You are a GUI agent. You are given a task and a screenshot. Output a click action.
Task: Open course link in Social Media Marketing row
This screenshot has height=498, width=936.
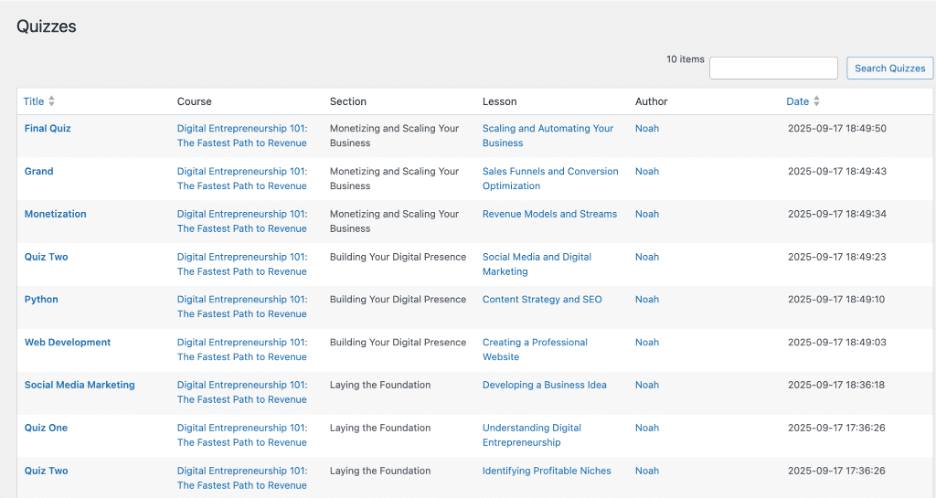coord(242,392)
